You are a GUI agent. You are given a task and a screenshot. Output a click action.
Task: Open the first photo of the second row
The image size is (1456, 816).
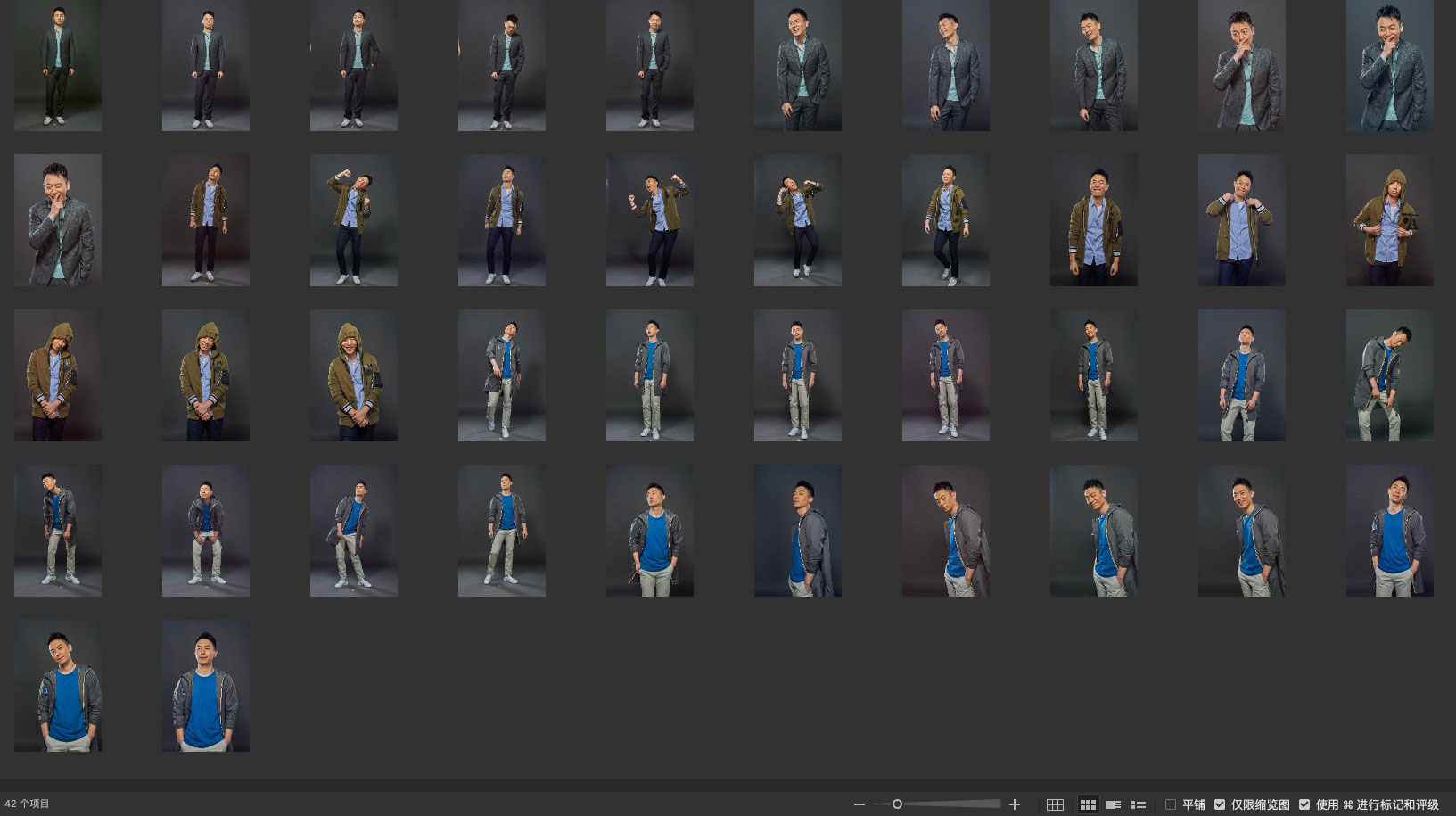pos(58,220)
